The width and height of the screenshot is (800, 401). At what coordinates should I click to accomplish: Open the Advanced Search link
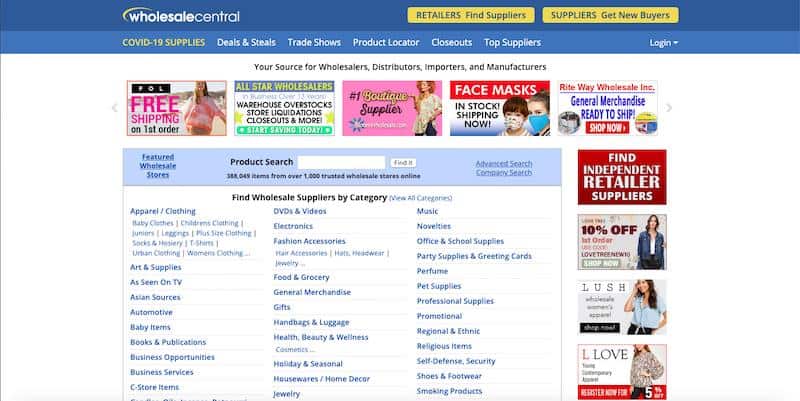504,163
